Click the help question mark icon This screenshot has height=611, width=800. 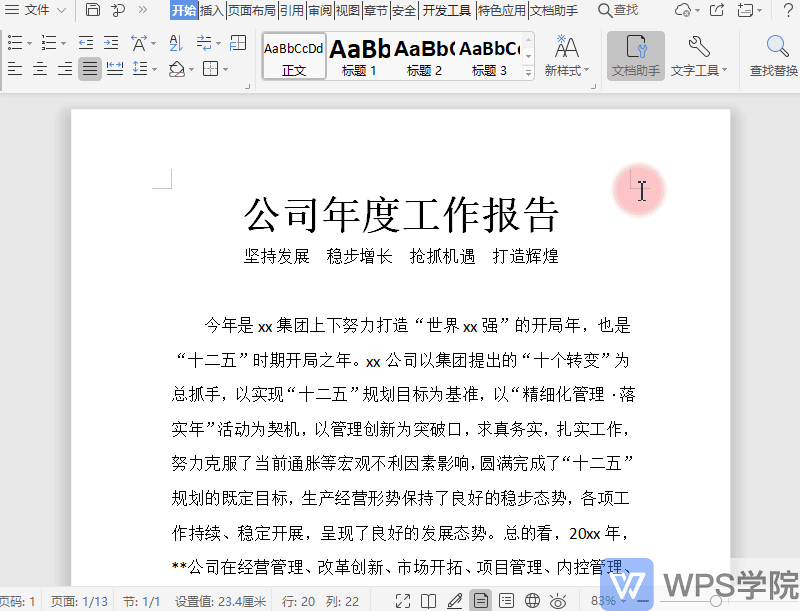[788, 10]
